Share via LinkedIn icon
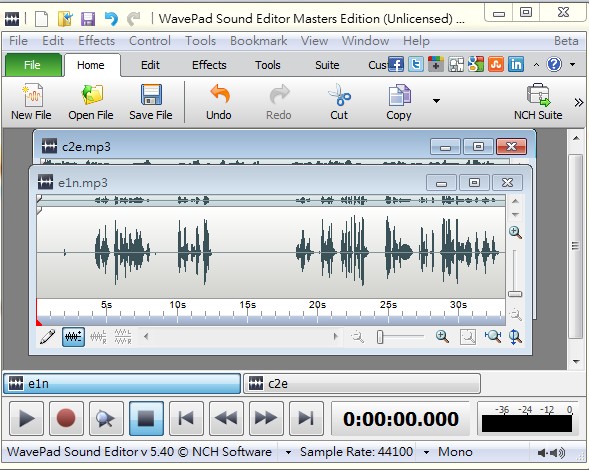This screenshot has width=589, height=470. (x=516, y=64)
